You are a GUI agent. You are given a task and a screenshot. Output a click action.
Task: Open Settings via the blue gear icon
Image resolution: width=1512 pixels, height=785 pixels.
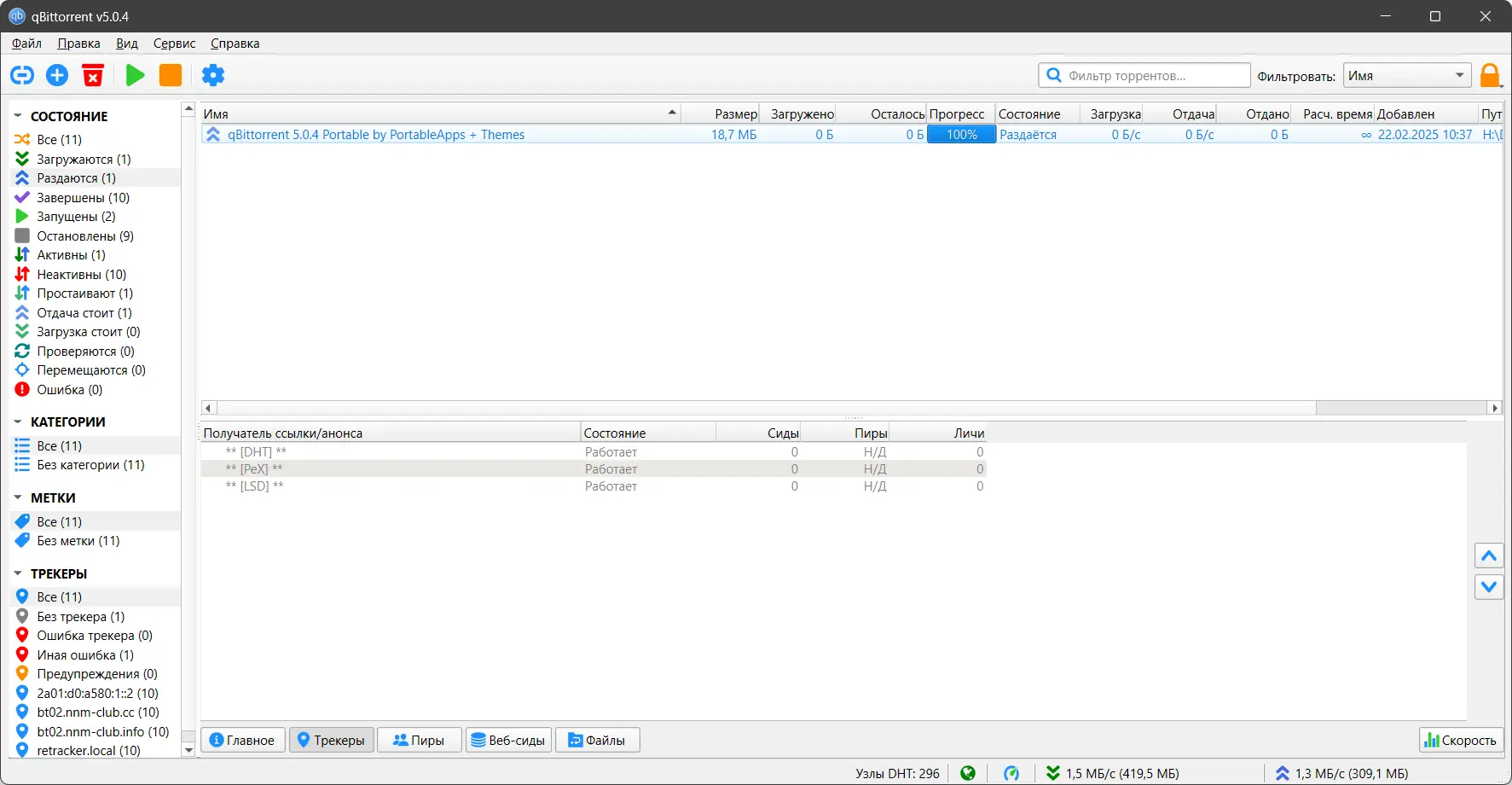click(x=213, y=75)
